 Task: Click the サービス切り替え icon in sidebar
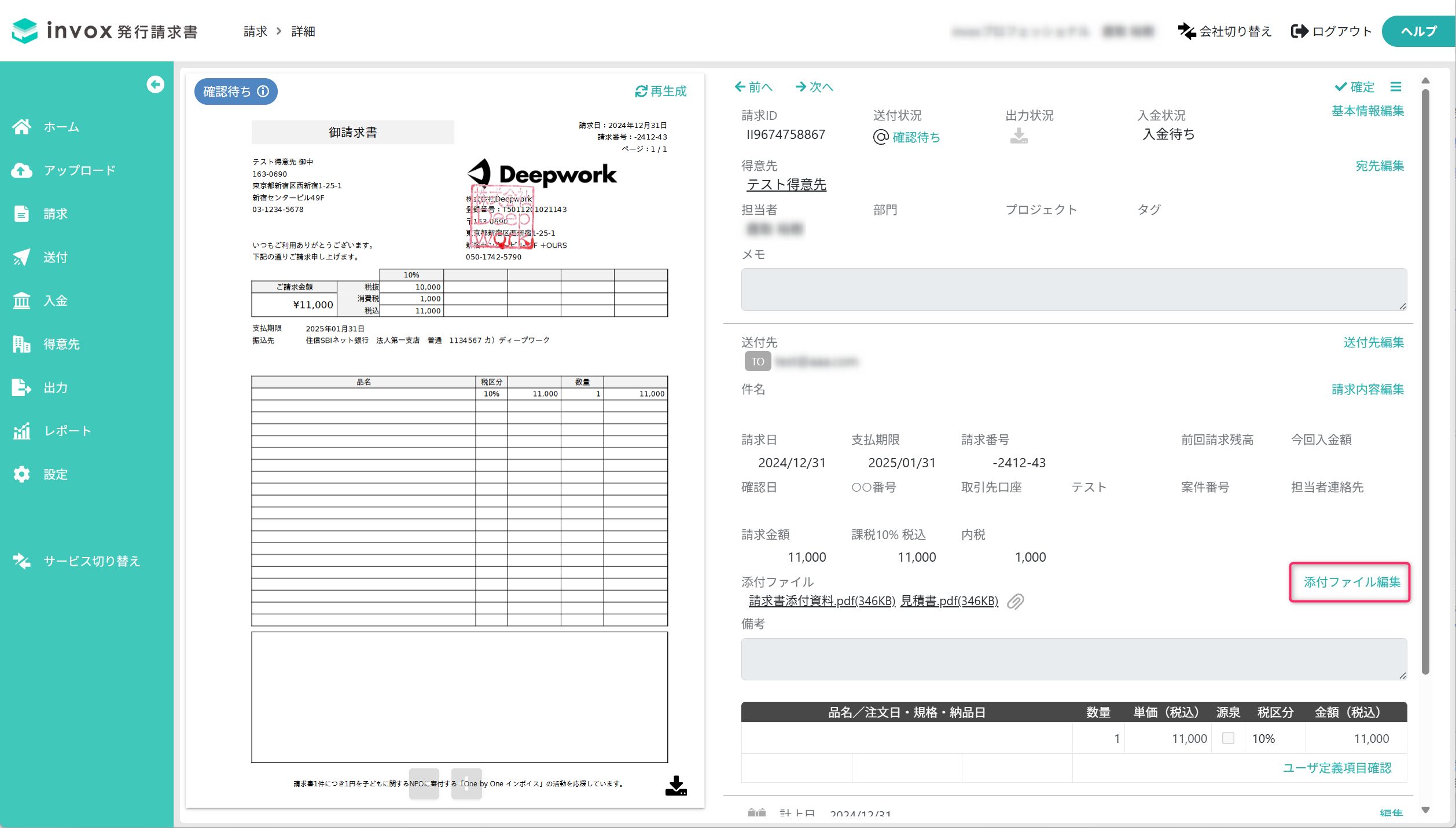[21, 561]
